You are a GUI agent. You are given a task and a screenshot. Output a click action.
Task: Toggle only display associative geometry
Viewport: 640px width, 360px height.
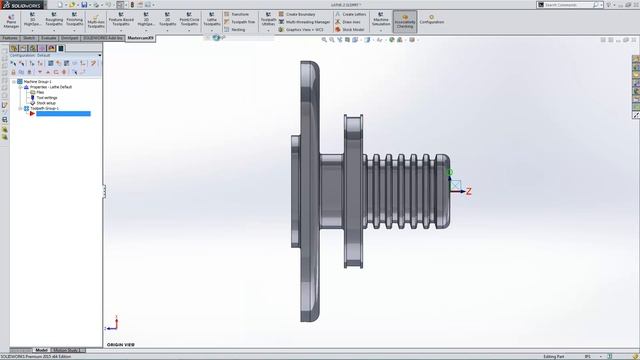coord(83,72)
